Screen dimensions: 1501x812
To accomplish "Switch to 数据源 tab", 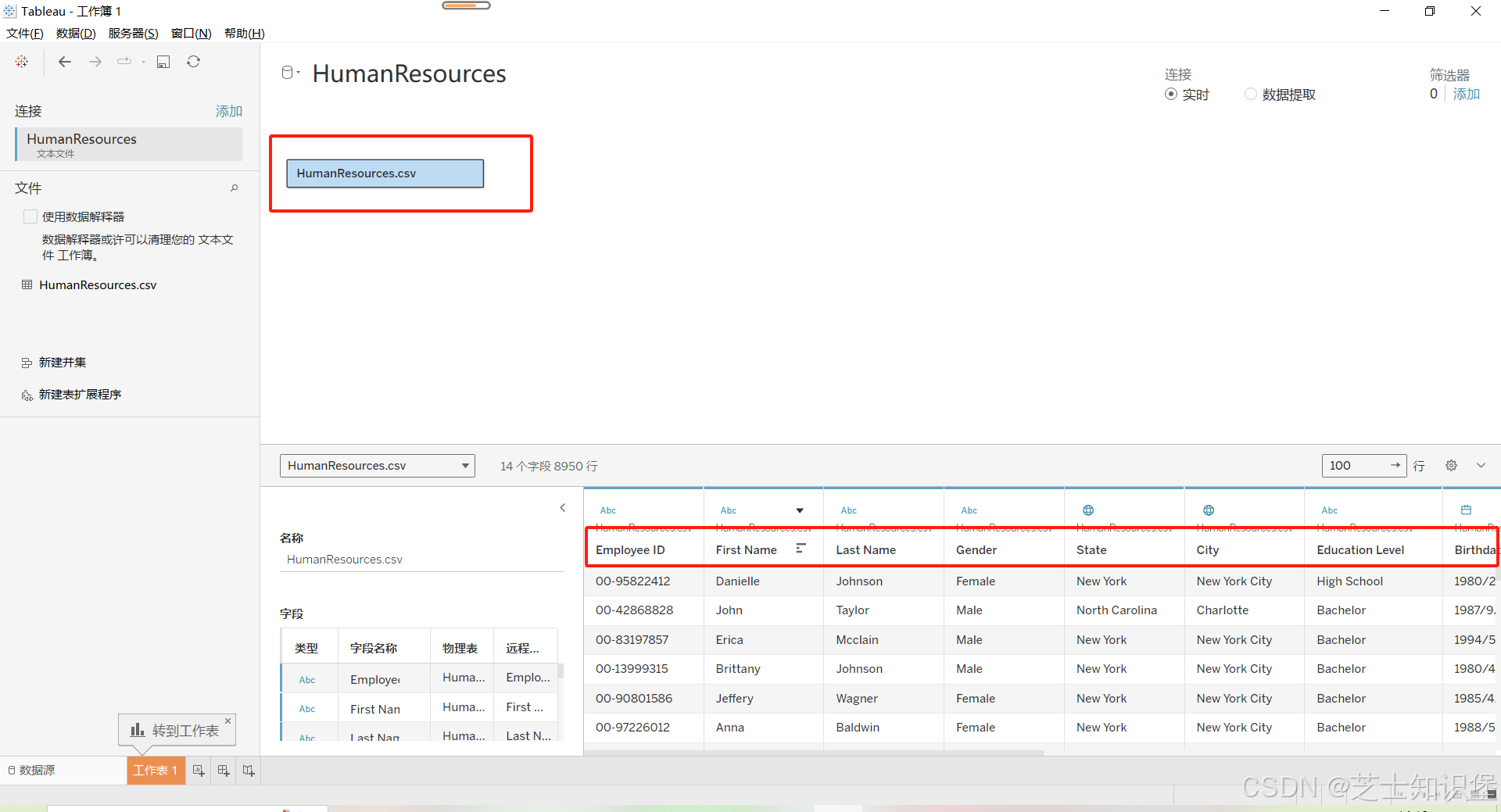I will click(31, 771).
